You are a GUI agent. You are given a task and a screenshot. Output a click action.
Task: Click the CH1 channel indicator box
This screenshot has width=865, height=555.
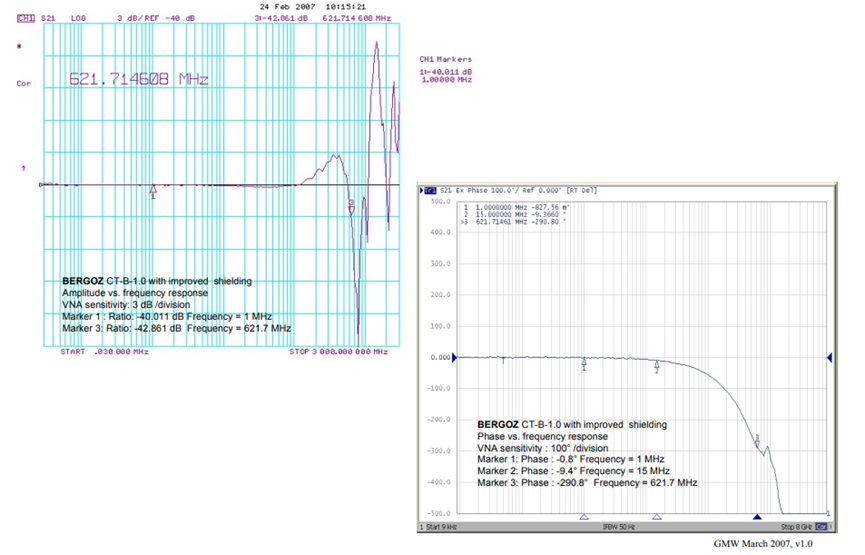tap(24, 18)
